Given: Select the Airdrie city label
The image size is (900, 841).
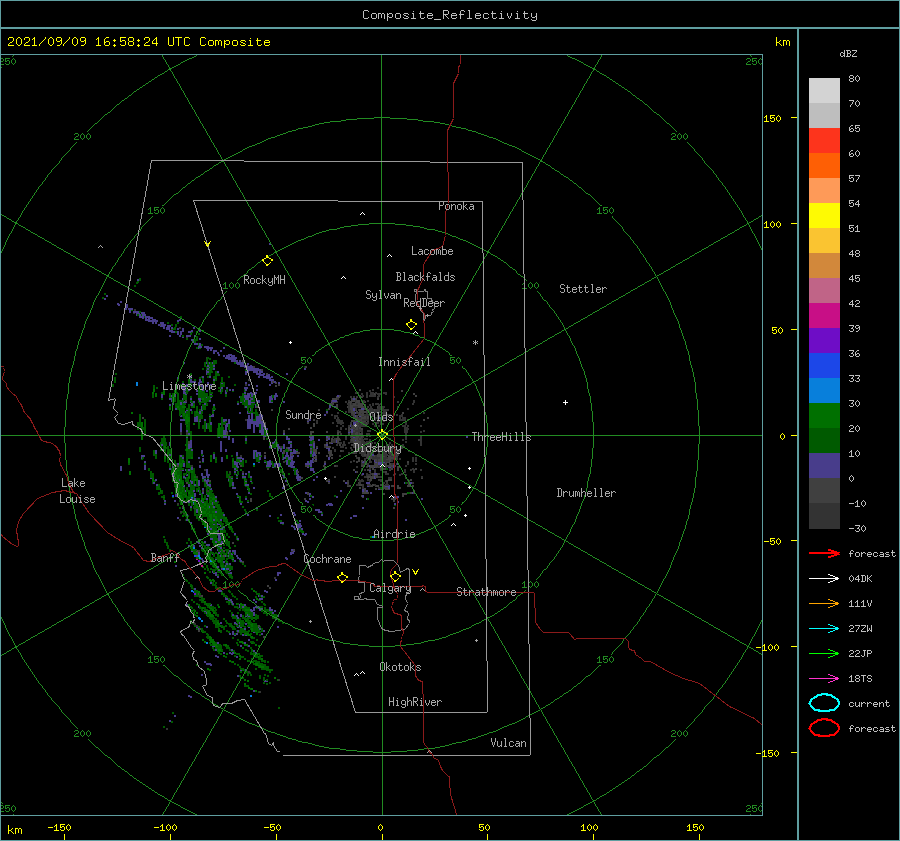Looking at the screenshot, I should (x=394, y=534).
